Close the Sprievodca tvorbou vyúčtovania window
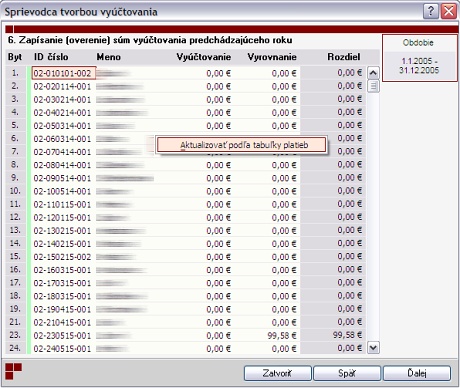Viewport: 460px width, 388px height. [449, 11]
